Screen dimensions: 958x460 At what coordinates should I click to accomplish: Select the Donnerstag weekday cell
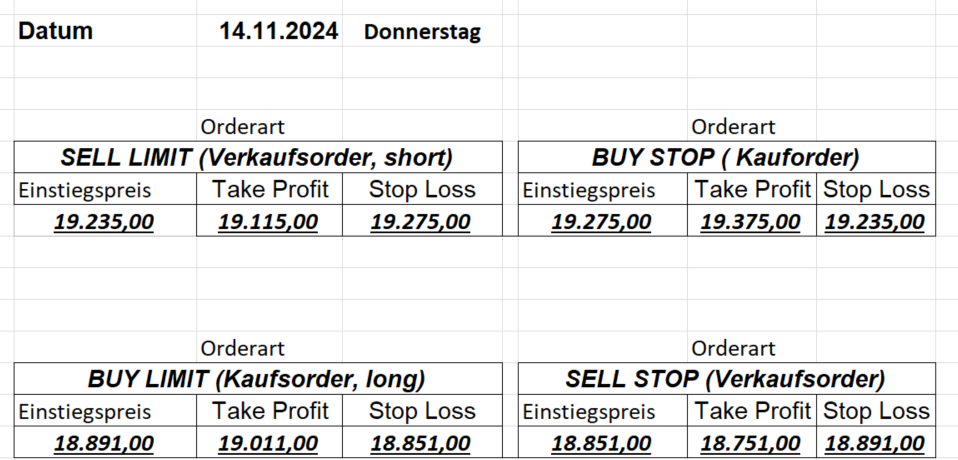(422, 32)
